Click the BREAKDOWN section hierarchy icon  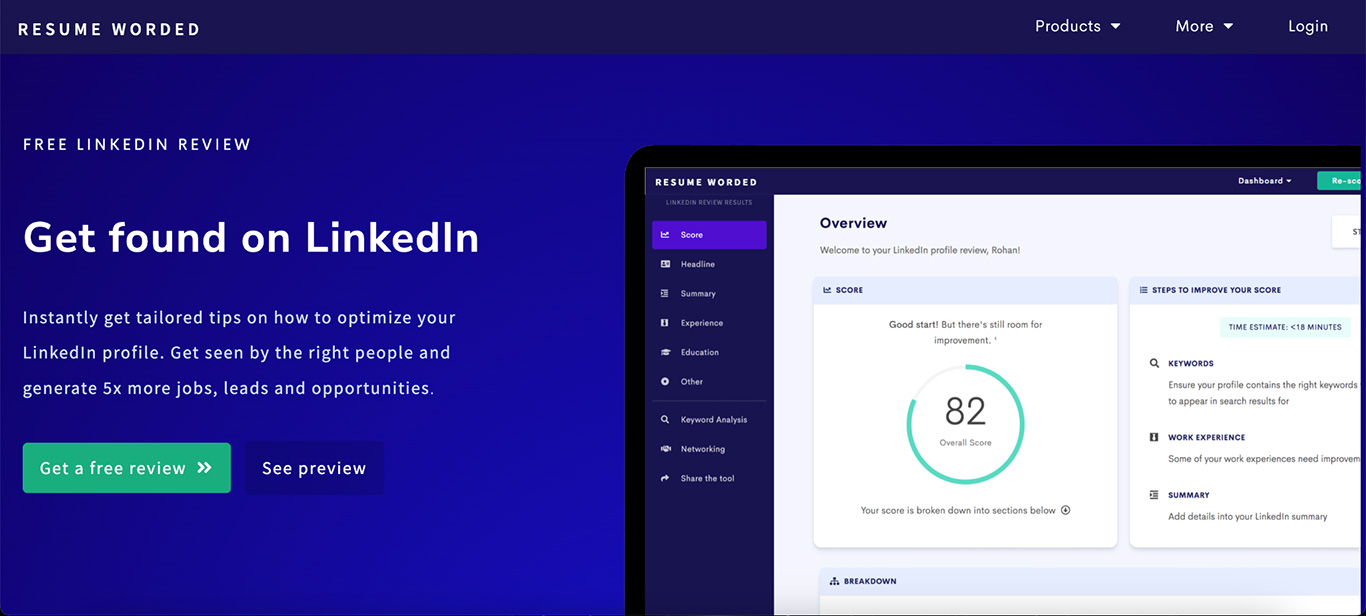pos(835,581)
